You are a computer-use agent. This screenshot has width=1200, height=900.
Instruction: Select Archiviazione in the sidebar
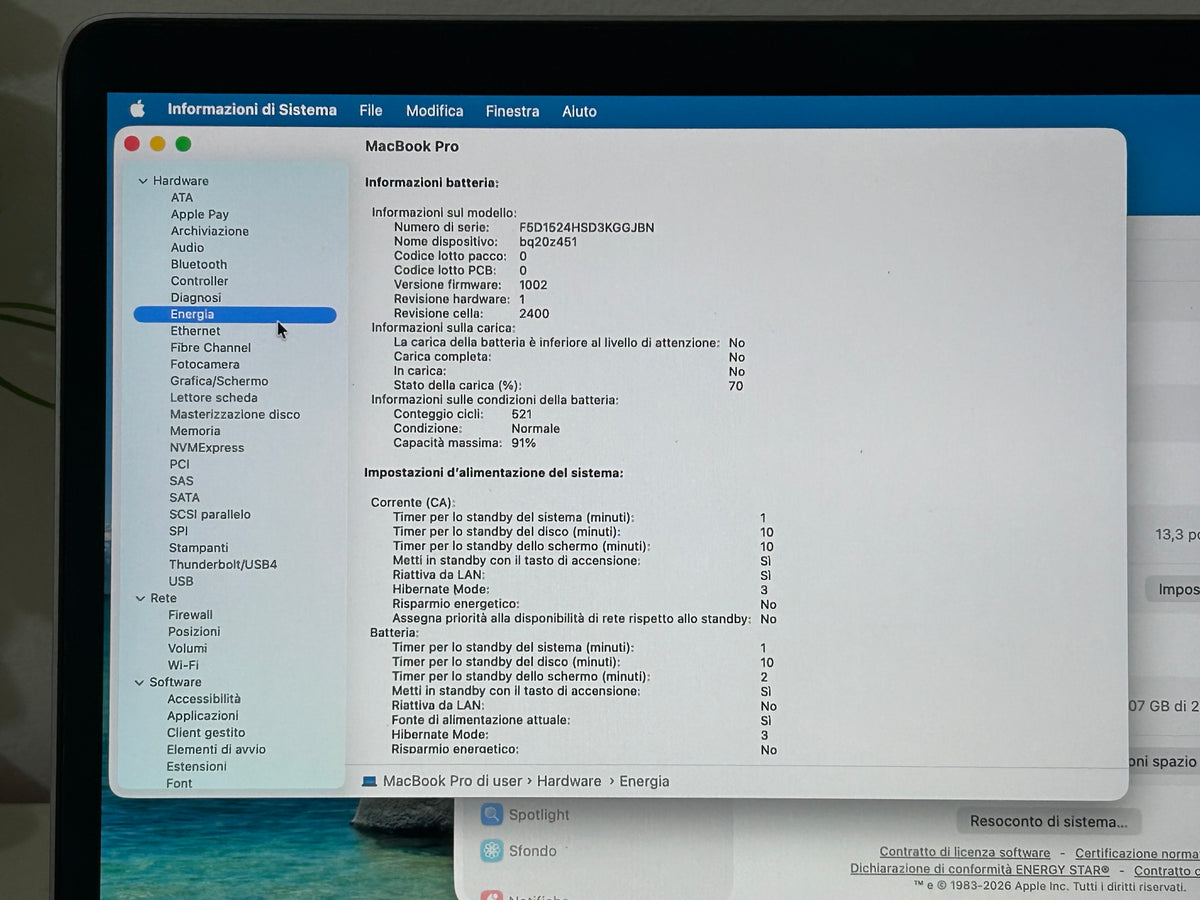210,231
